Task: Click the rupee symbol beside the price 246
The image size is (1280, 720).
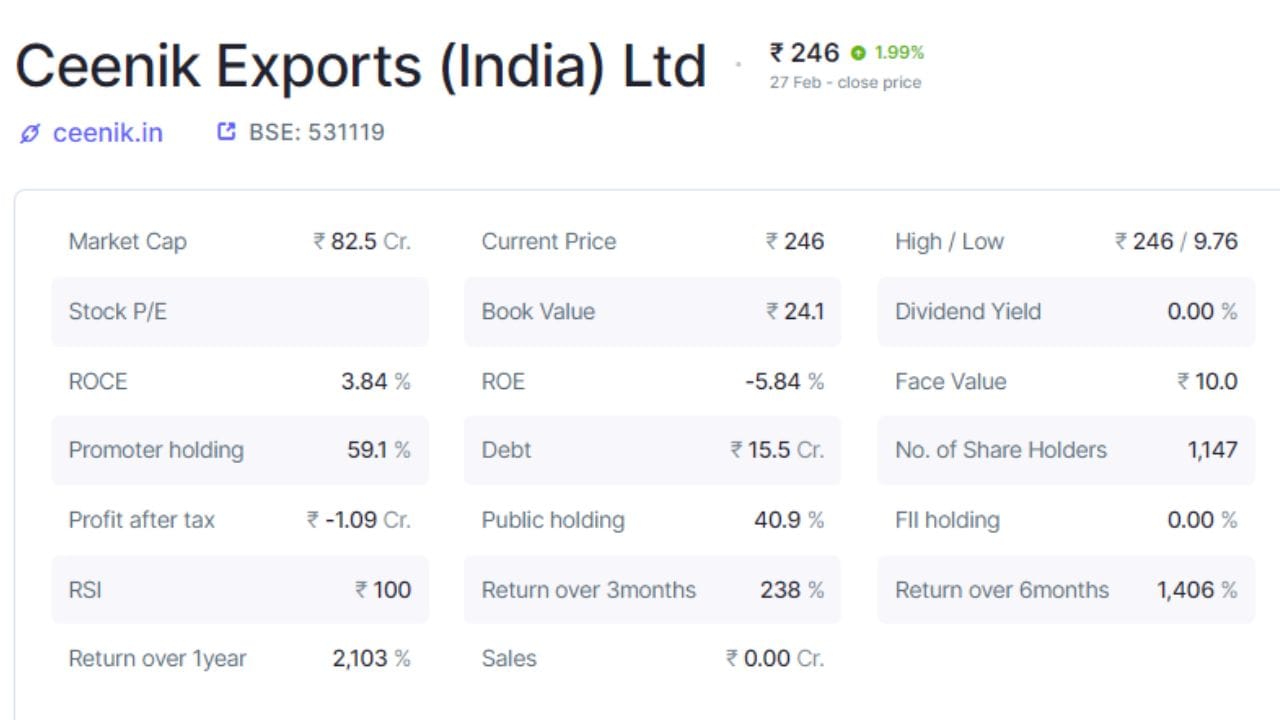Action: point(775,52)
